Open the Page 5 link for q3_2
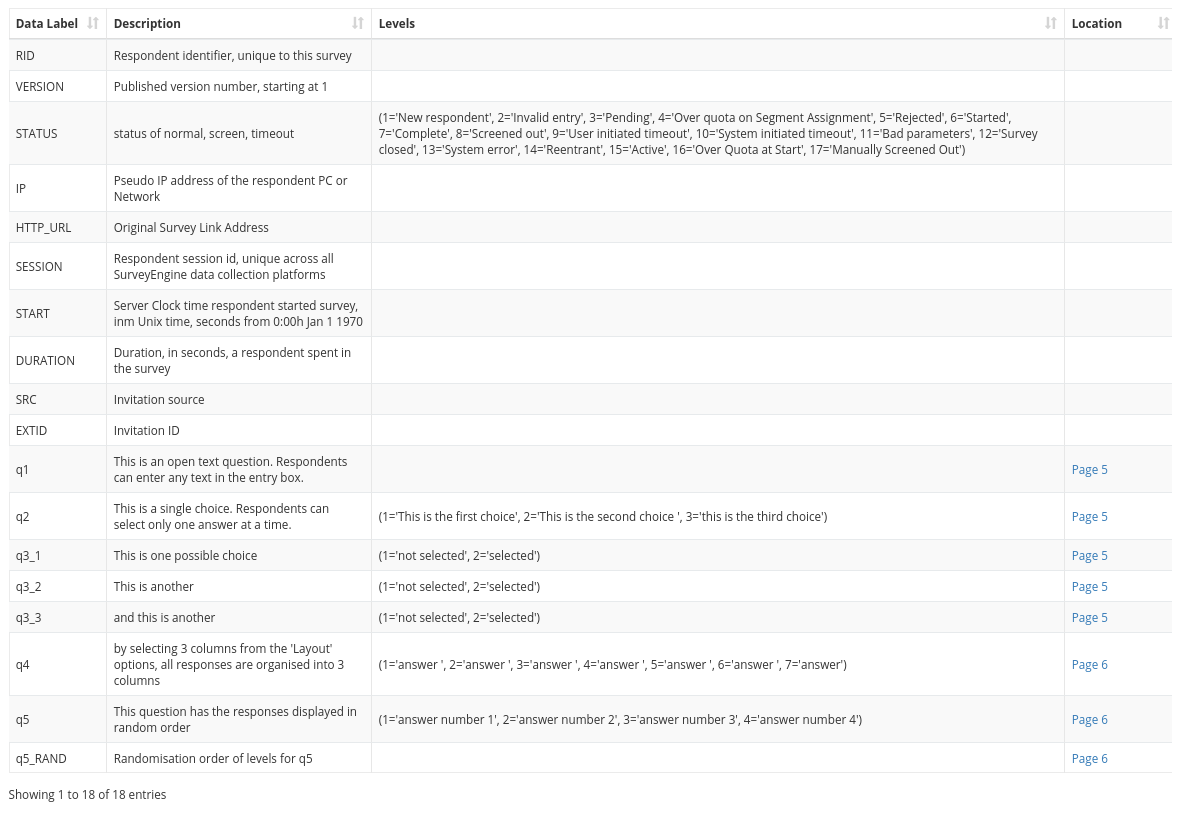This screenshot has height=840, width=1181. click(x=1089, y=586)
